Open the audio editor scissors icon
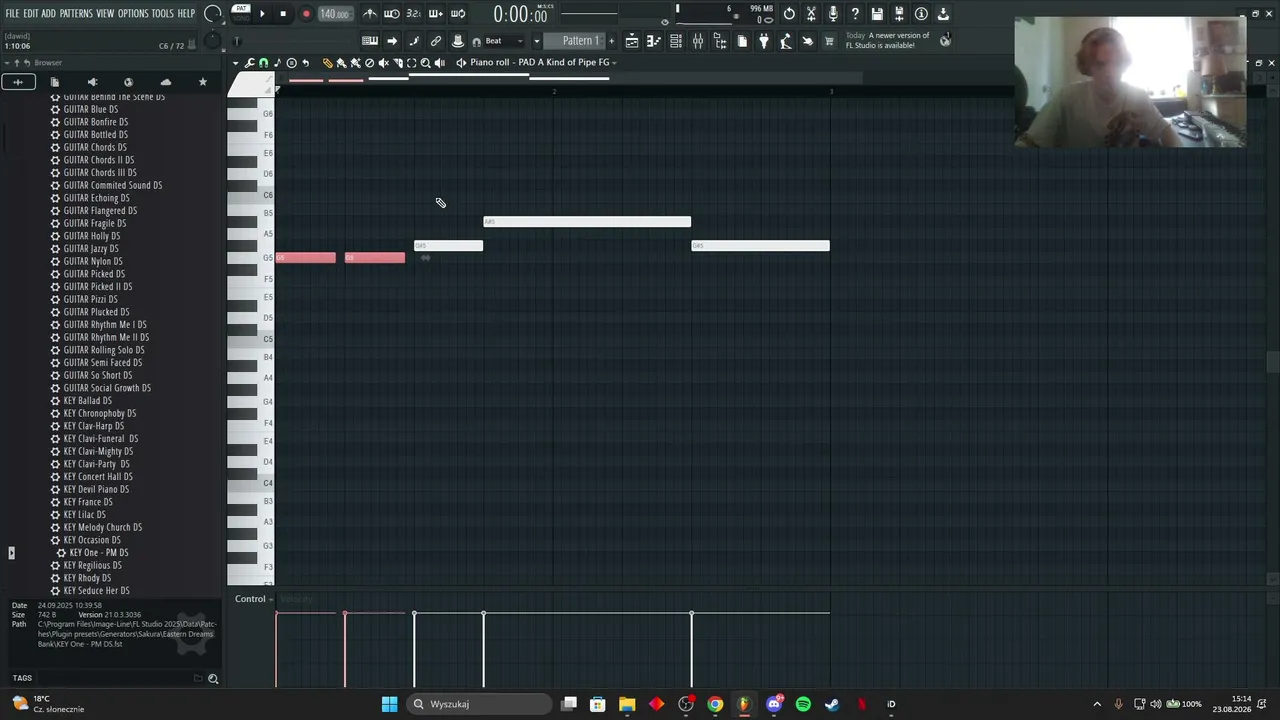Image resolution: width=1280 pixels, height=720 pixels. (x=811, y=14)
